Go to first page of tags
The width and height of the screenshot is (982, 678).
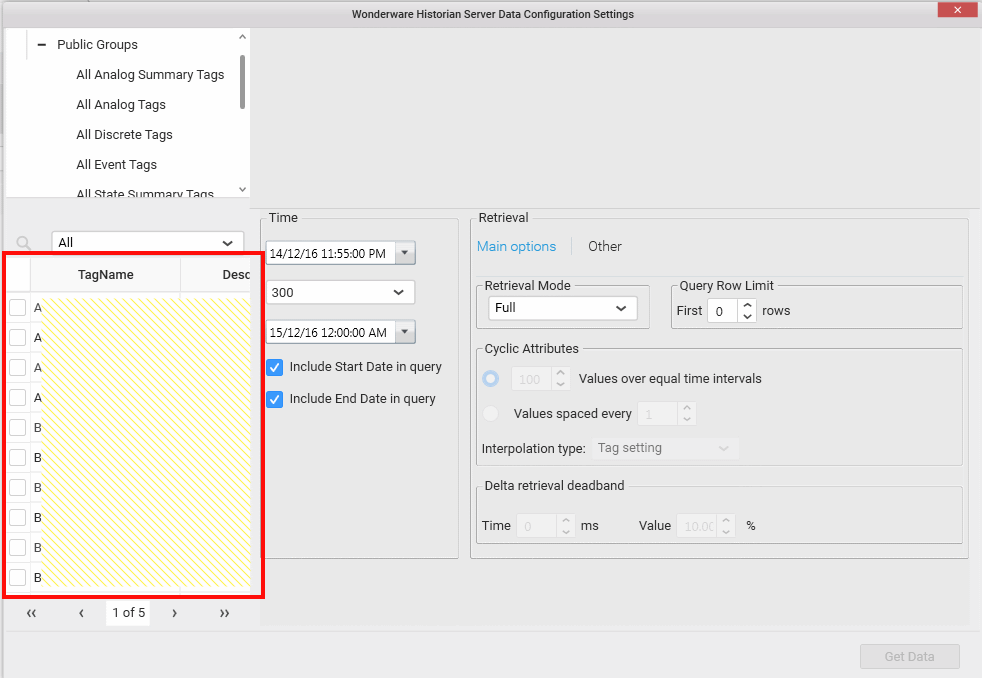31,613
